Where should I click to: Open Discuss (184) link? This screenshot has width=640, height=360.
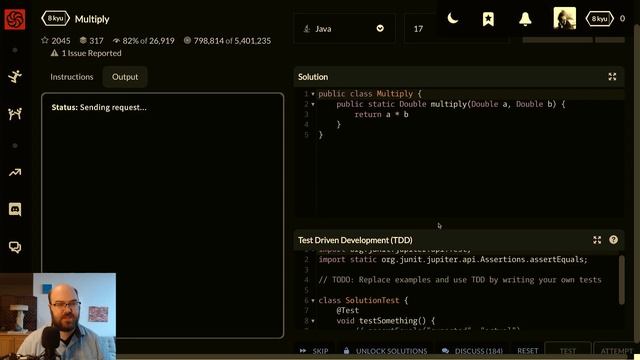[473, 351]
